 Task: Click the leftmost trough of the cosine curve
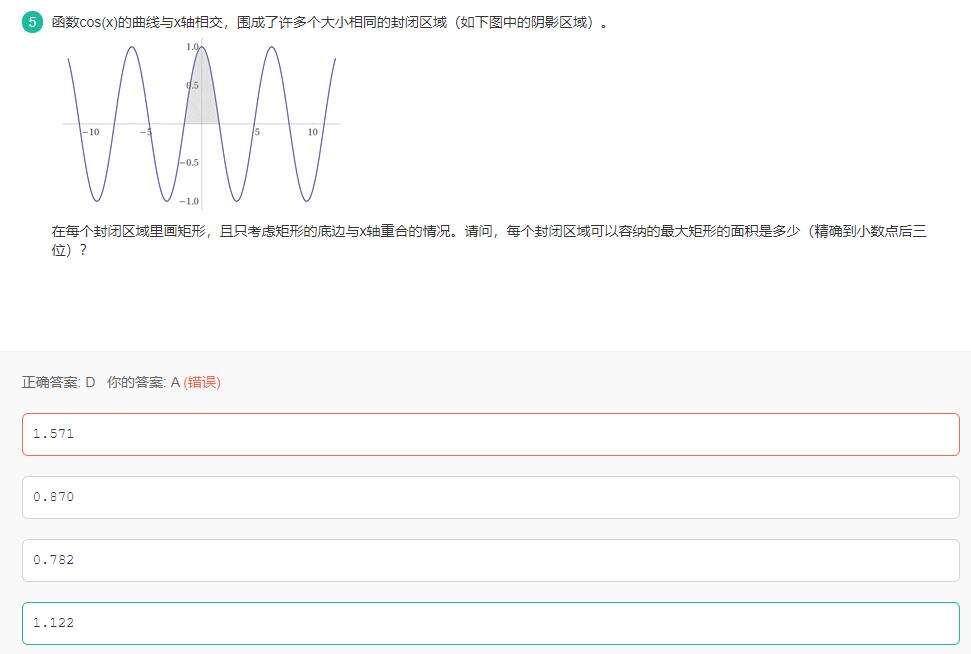pos(97,200)
